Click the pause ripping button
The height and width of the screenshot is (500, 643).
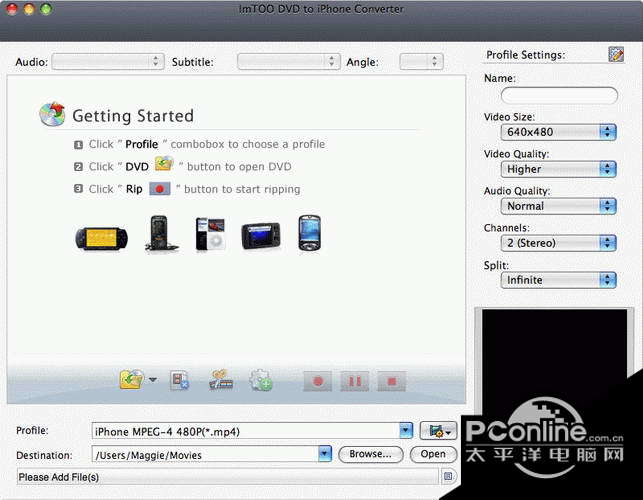(355, 382)
